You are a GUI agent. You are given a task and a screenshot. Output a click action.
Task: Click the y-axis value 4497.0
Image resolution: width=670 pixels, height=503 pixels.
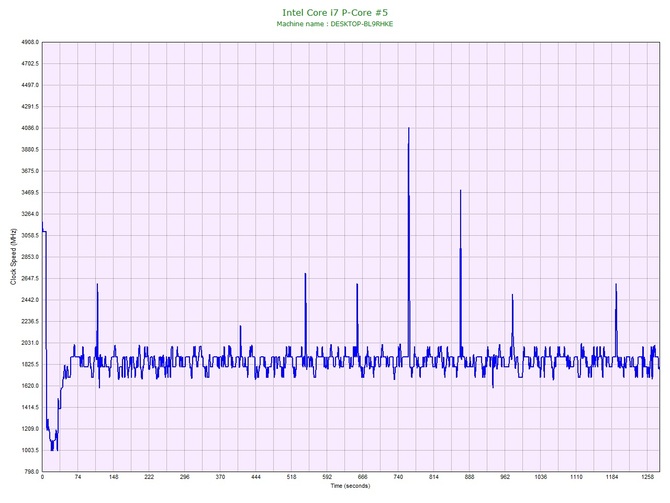(x=30, y=85)
